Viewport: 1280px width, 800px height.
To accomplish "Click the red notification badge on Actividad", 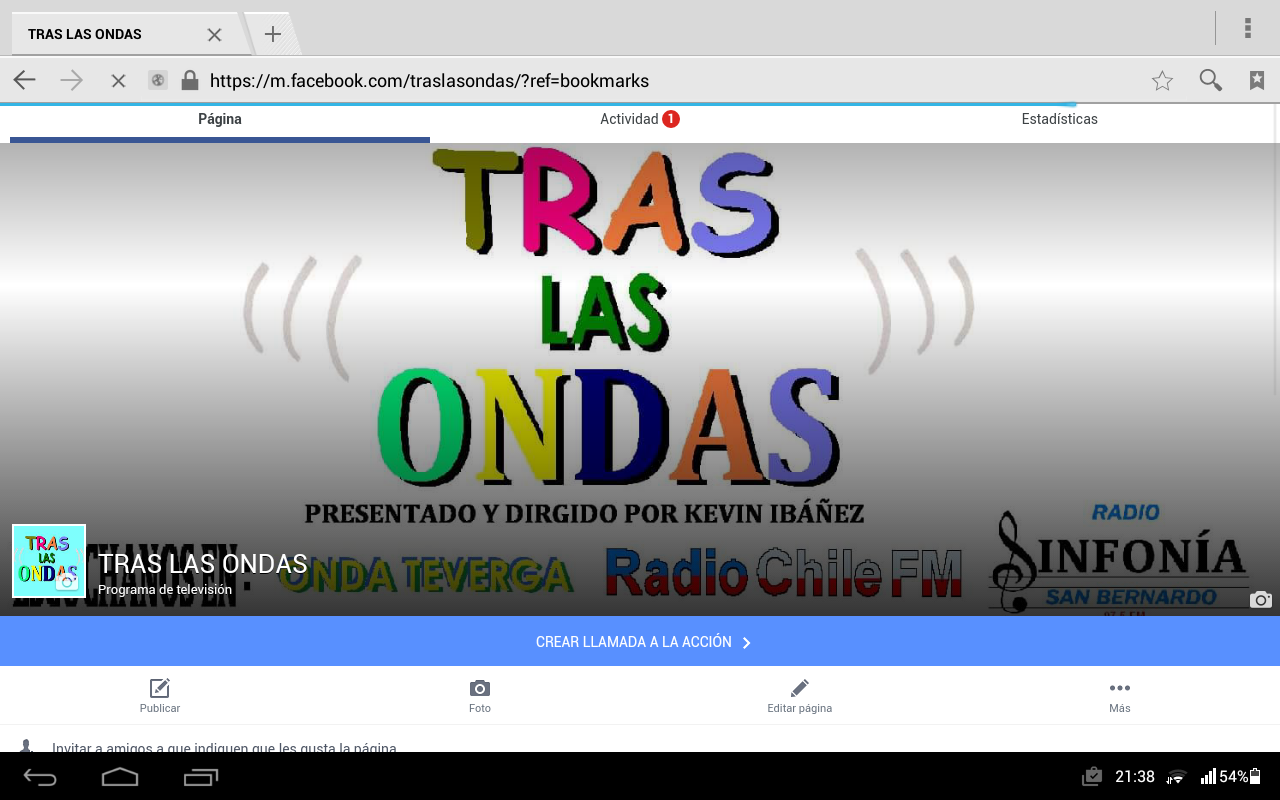I will coord(671,119).
